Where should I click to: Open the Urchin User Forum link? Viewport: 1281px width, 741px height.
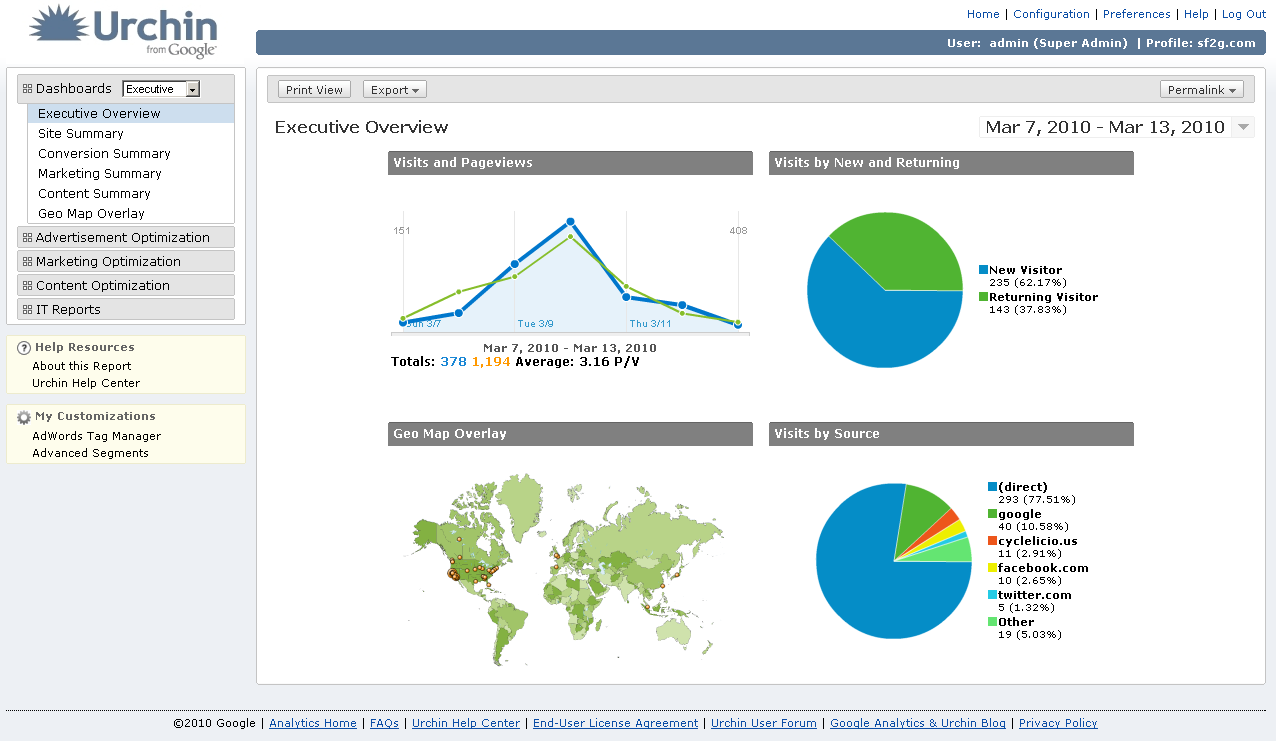tap(764, 723)
